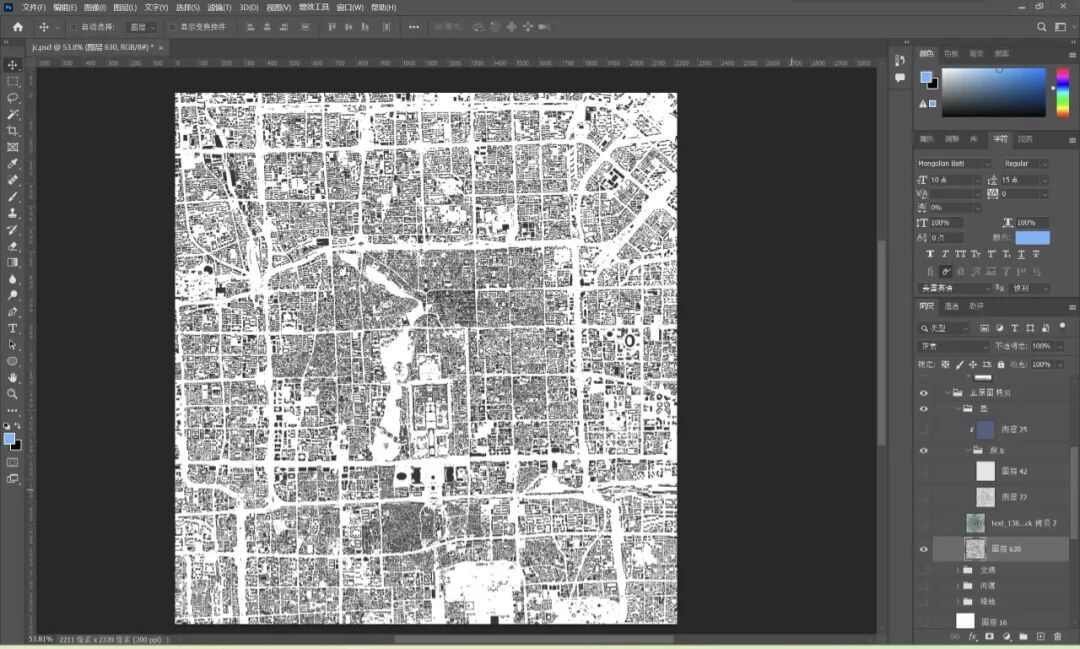This screenshot has height=649, width=1080.
Task: Select the Clone Stamp tool
Action: pos(12,213)
